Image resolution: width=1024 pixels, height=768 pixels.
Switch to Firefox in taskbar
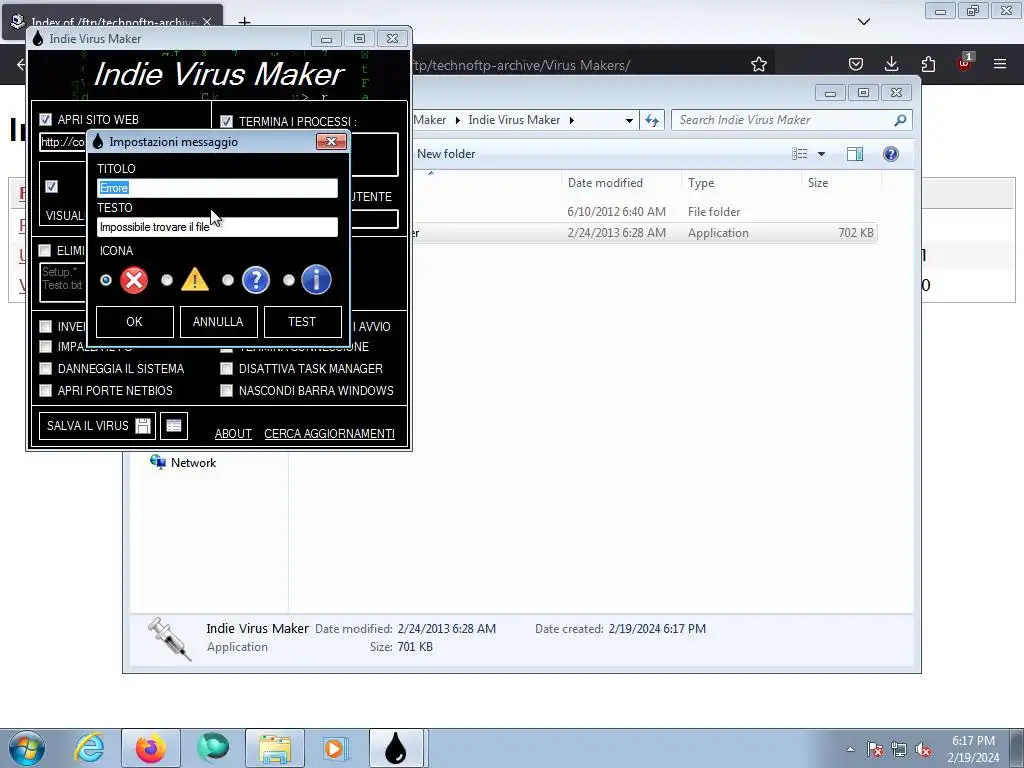(151, 748)
